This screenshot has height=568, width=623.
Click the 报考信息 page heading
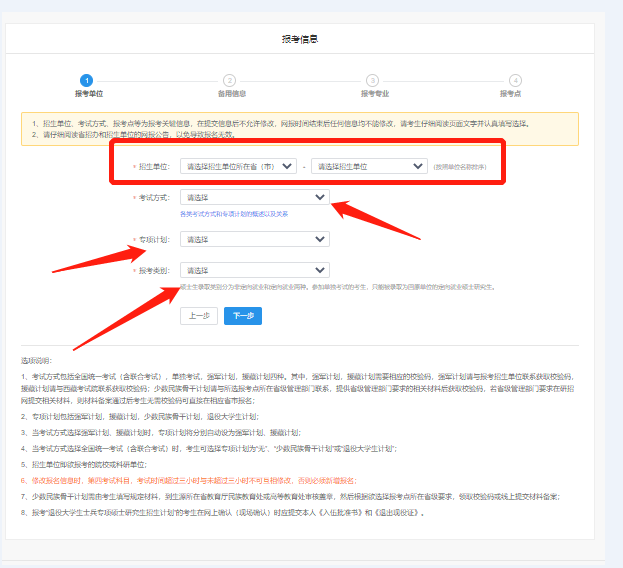[301, 39]
